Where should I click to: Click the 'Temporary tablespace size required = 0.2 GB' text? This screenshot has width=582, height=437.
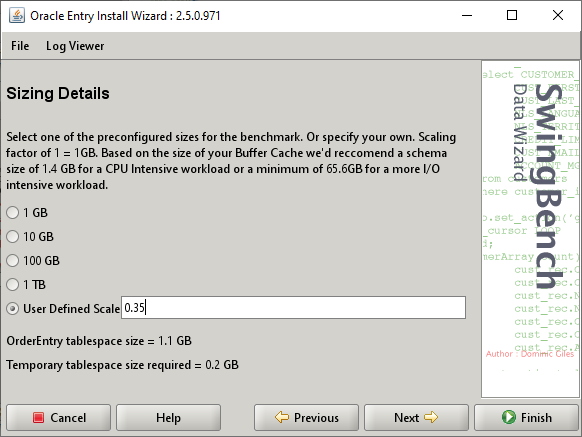tap(122, 365)
